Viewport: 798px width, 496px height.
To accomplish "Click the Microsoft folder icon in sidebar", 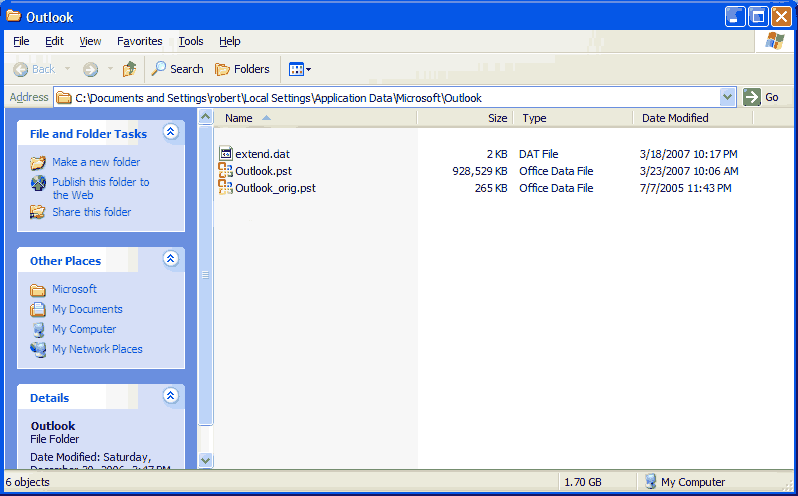I will [38, 290].
